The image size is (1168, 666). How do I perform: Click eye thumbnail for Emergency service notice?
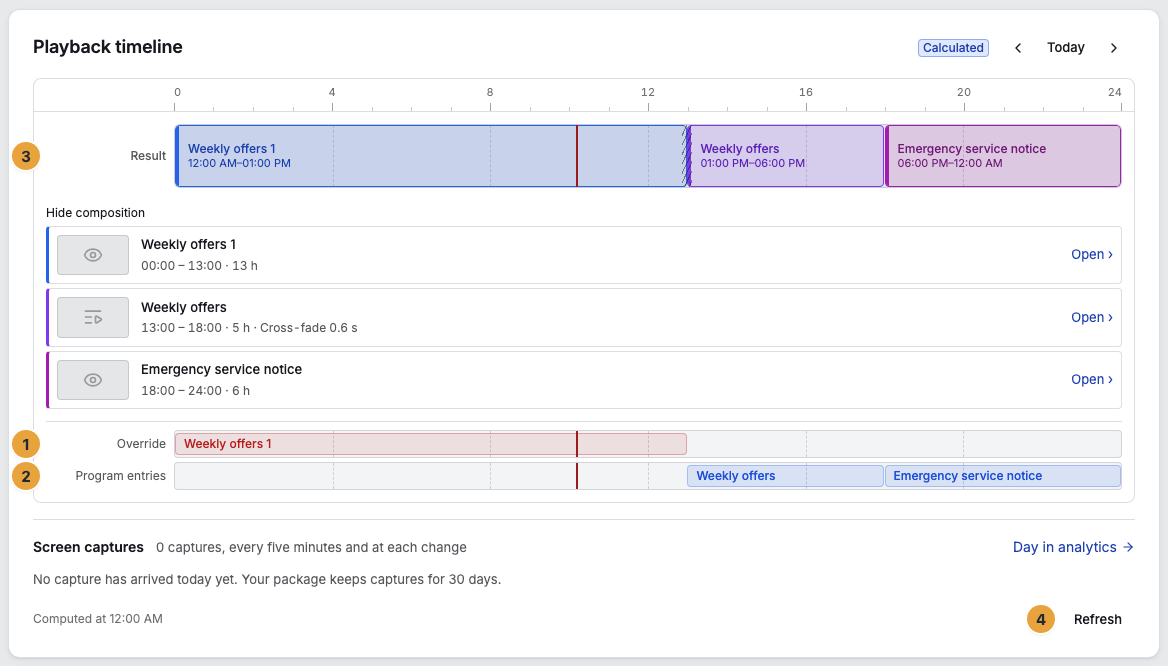[93, 380]
